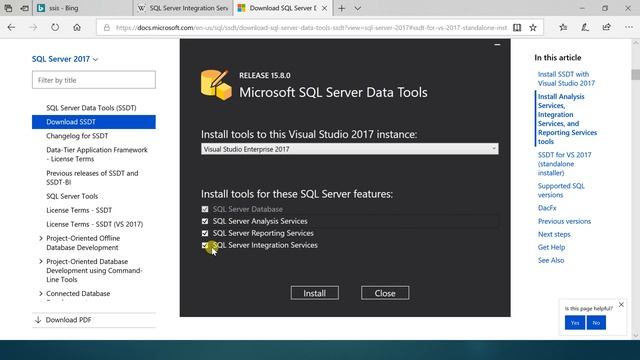Screen dimensions: 640x360
Task: Open the browser home page
Action: (x=77, y=27)
